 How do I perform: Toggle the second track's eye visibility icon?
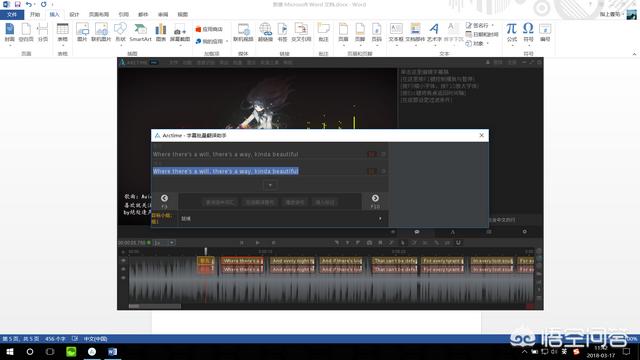pyautogui.click(x=123, y=269)
